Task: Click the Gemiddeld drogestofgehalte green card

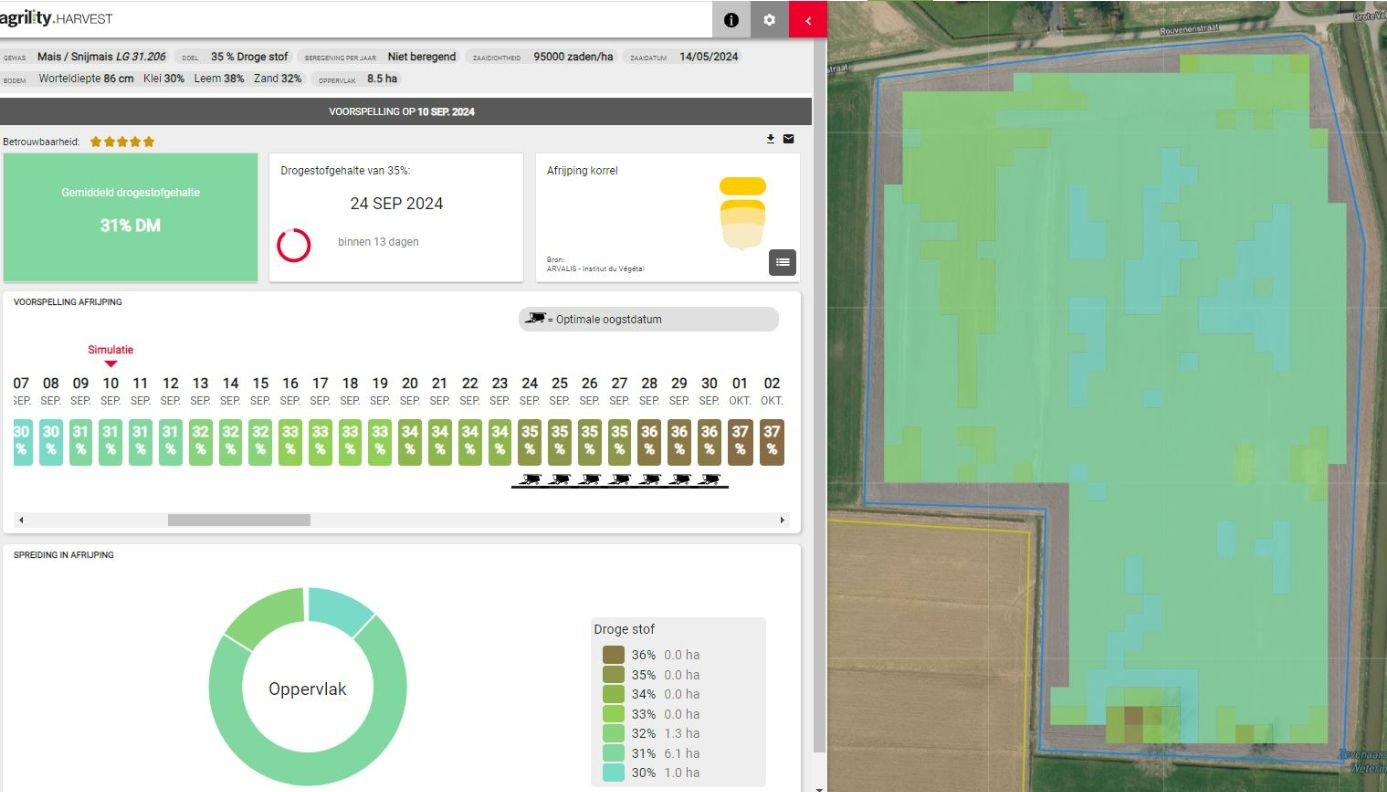Action: click(130, 217)
